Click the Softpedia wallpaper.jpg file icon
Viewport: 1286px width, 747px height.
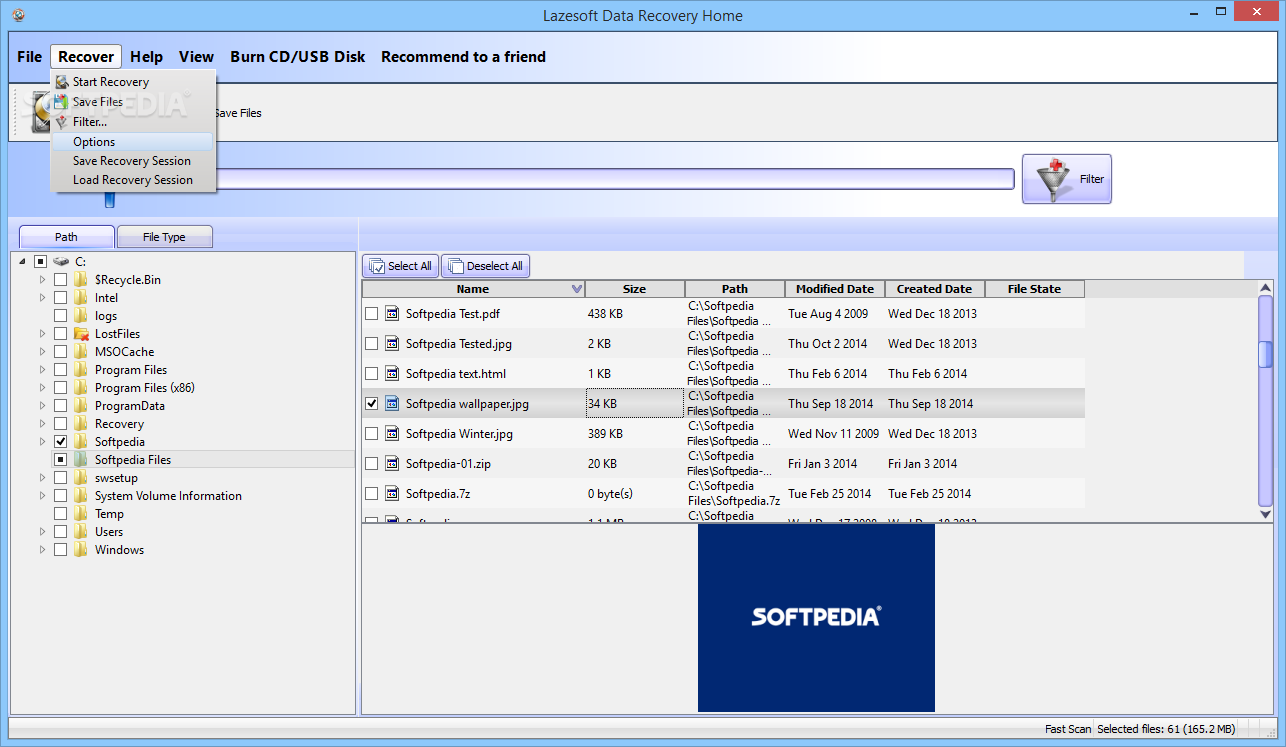click(392, 404)
